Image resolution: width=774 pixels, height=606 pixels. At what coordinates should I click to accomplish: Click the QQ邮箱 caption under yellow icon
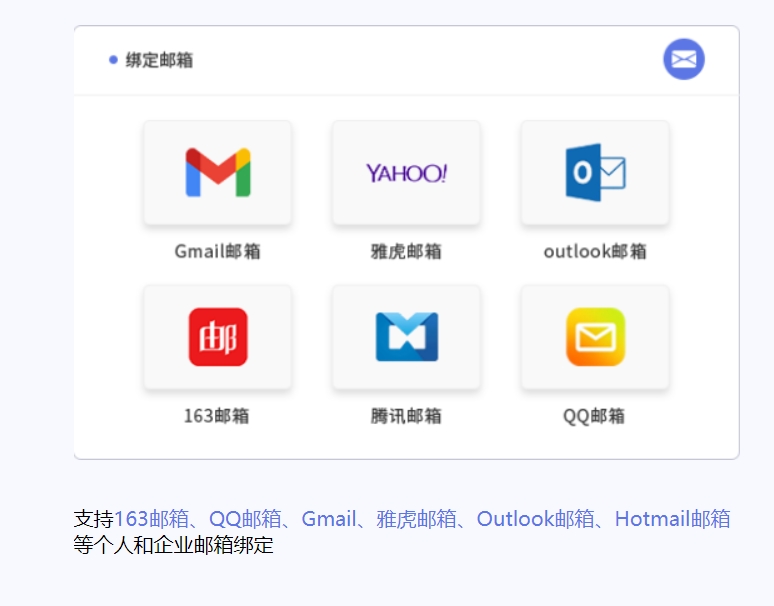(x=594, y=416)
